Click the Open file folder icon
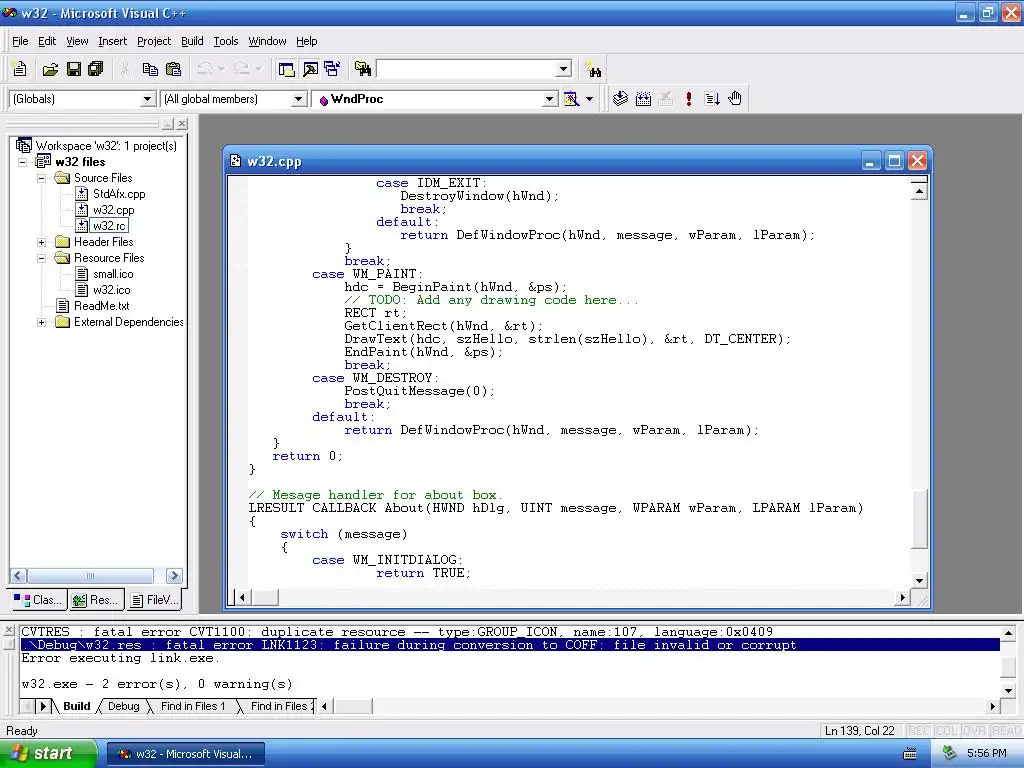The height and width of the screenshot is (768, 1024). click(x=50, y=69)
